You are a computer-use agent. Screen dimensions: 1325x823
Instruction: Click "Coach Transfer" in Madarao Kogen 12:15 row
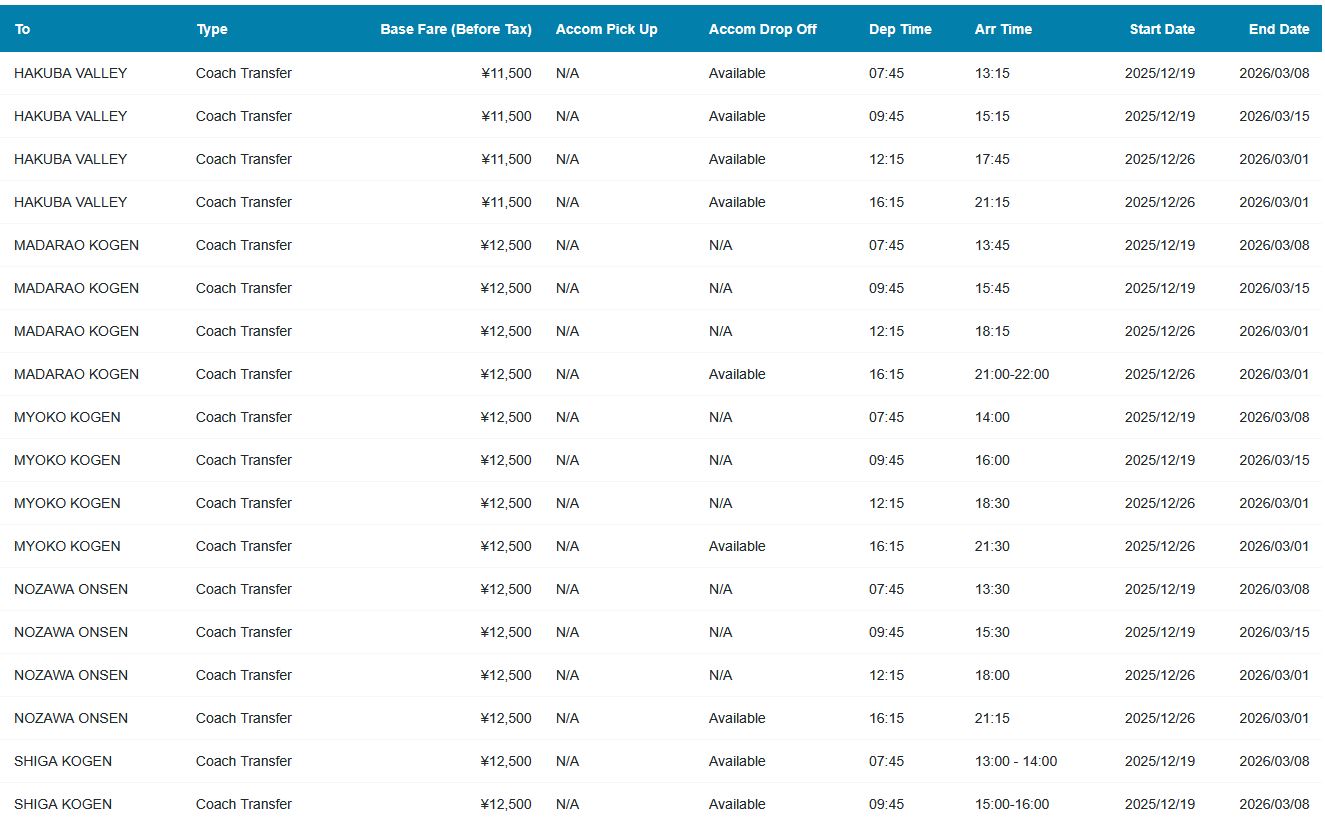[244, 331]
